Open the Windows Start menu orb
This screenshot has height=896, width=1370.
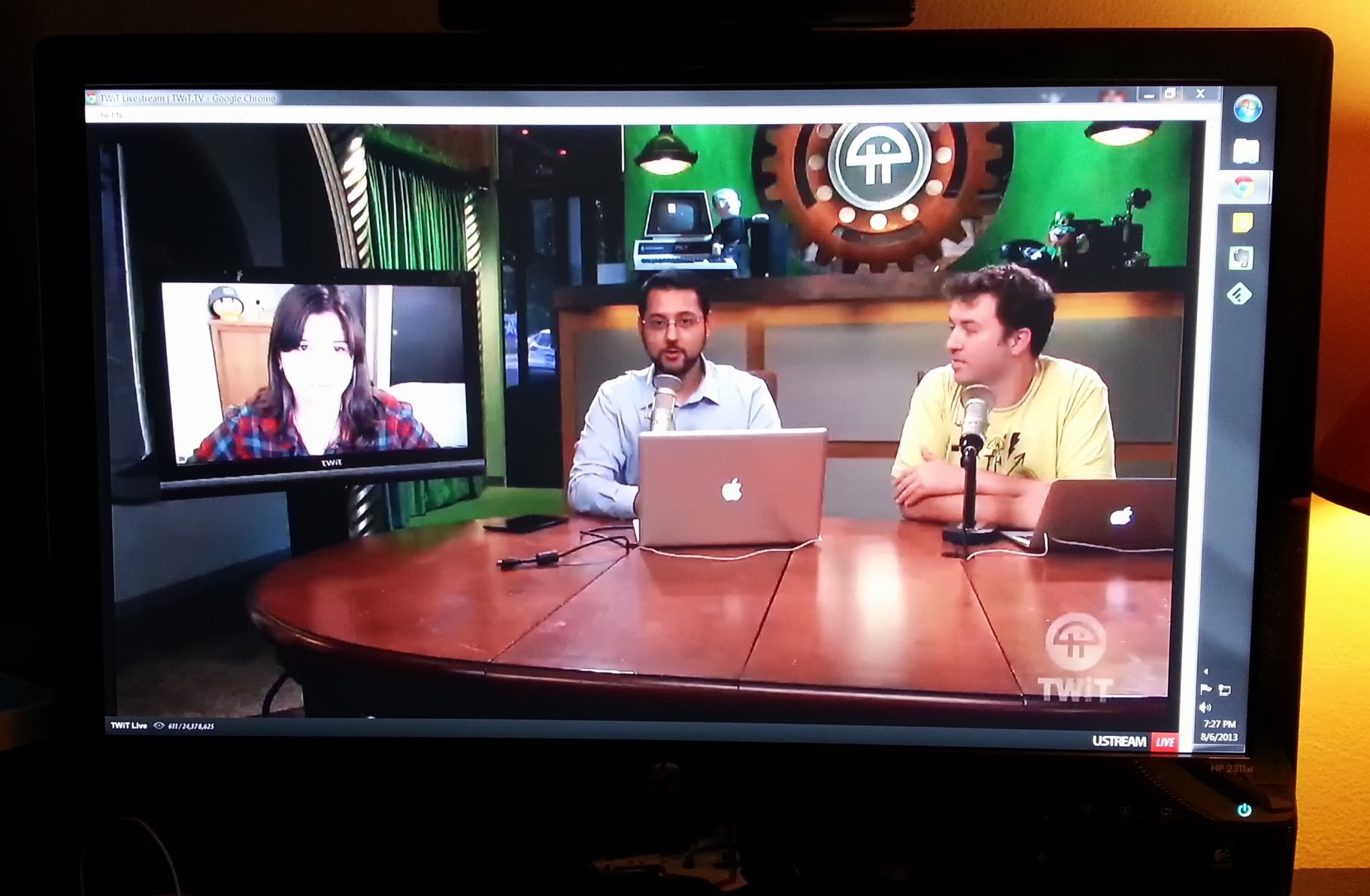(1247, 109)
